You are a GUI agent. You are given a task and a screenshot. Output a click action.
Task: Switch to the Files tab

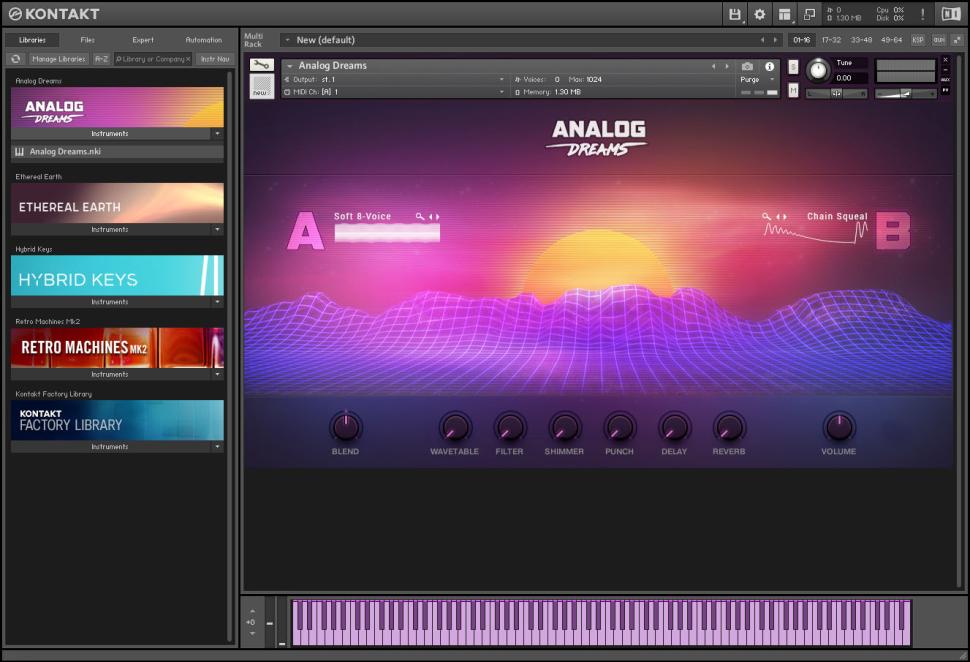pos(87,40)
